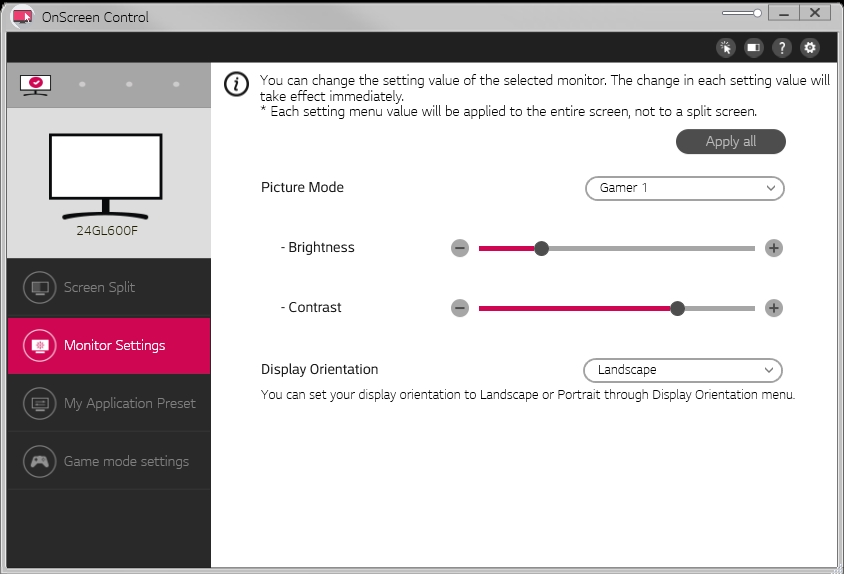This screenshot has height=574, width=844.
Task: Open the help question mark icon
Action: (782, 48)
